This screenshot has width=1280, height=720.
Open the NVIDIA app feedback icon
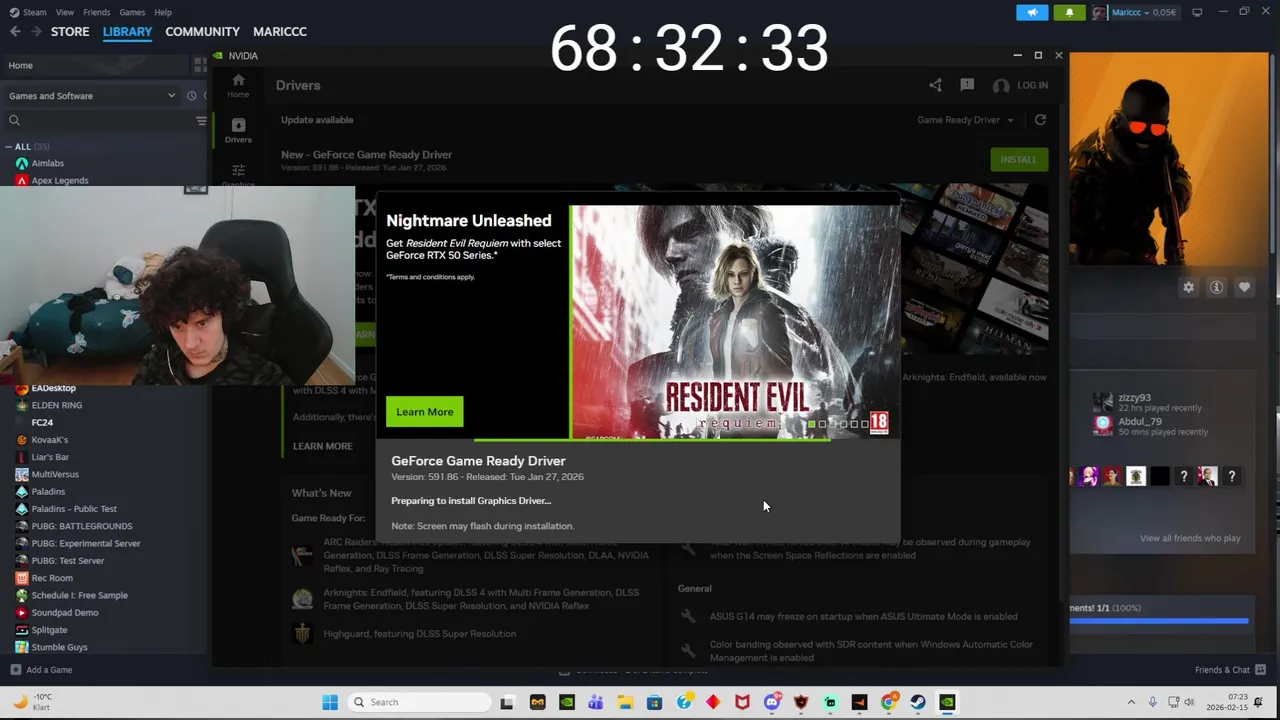pos(967,85)
